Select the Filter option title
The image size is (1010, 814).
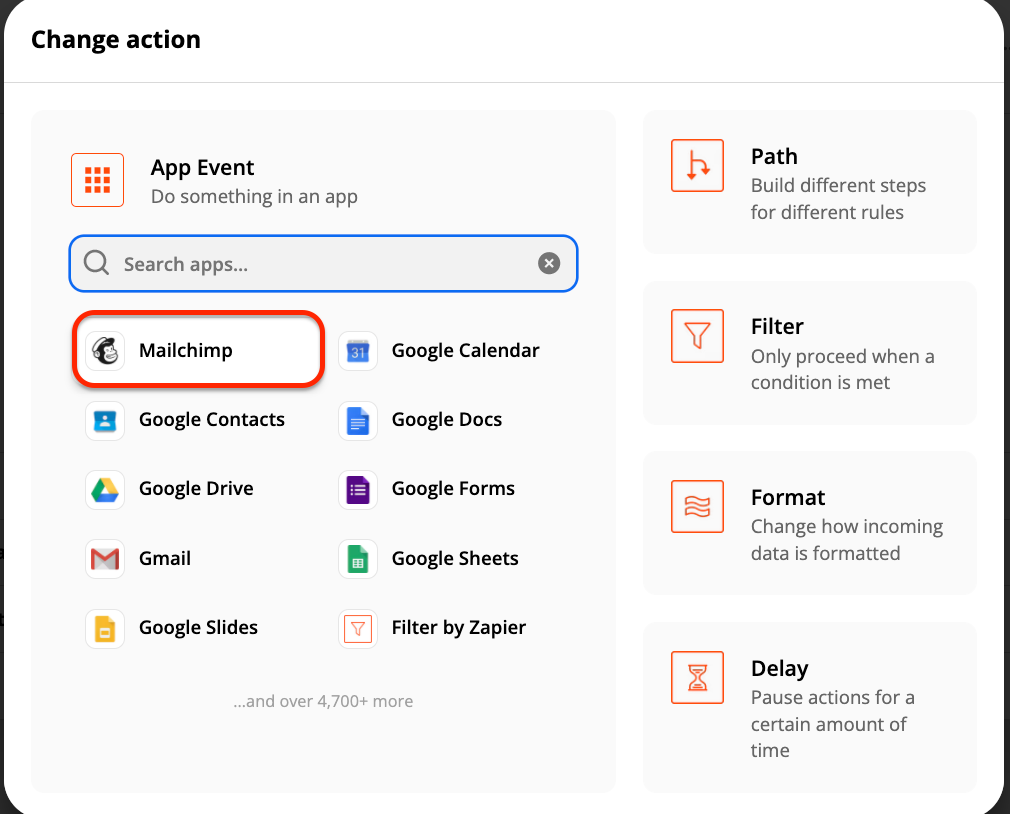coord(777,327)
